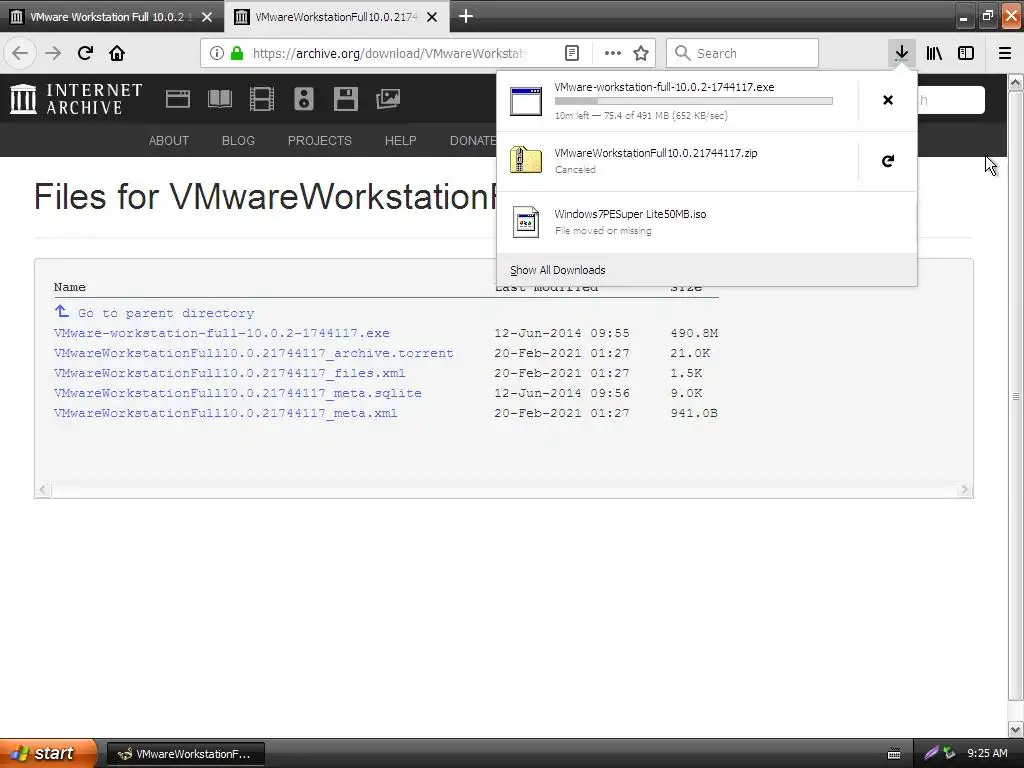Open the PROJECTS menu item
The height and width of the screenshot is (768, 1024).
[x=320, y=140]
